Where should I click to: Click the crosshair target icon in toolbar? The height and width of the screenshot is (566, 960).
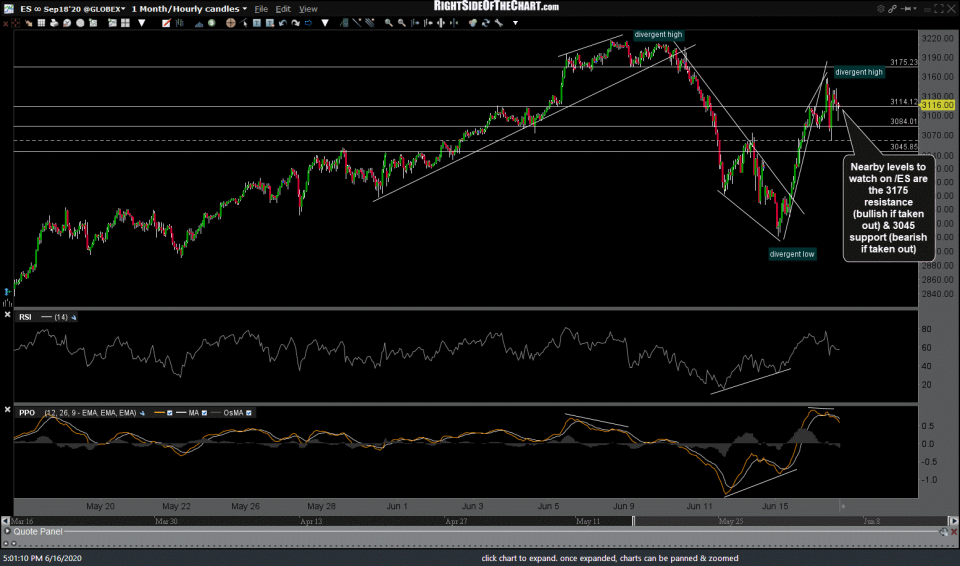tap(16, 23)
